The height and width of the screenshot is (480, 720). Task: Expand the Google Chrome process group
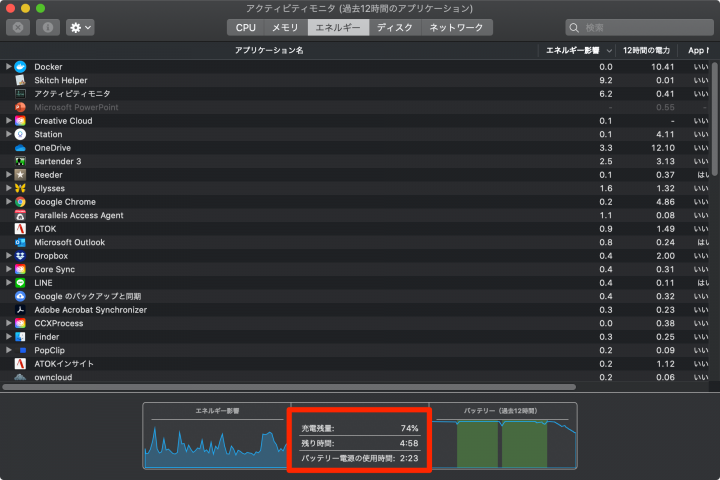[8, 202]
